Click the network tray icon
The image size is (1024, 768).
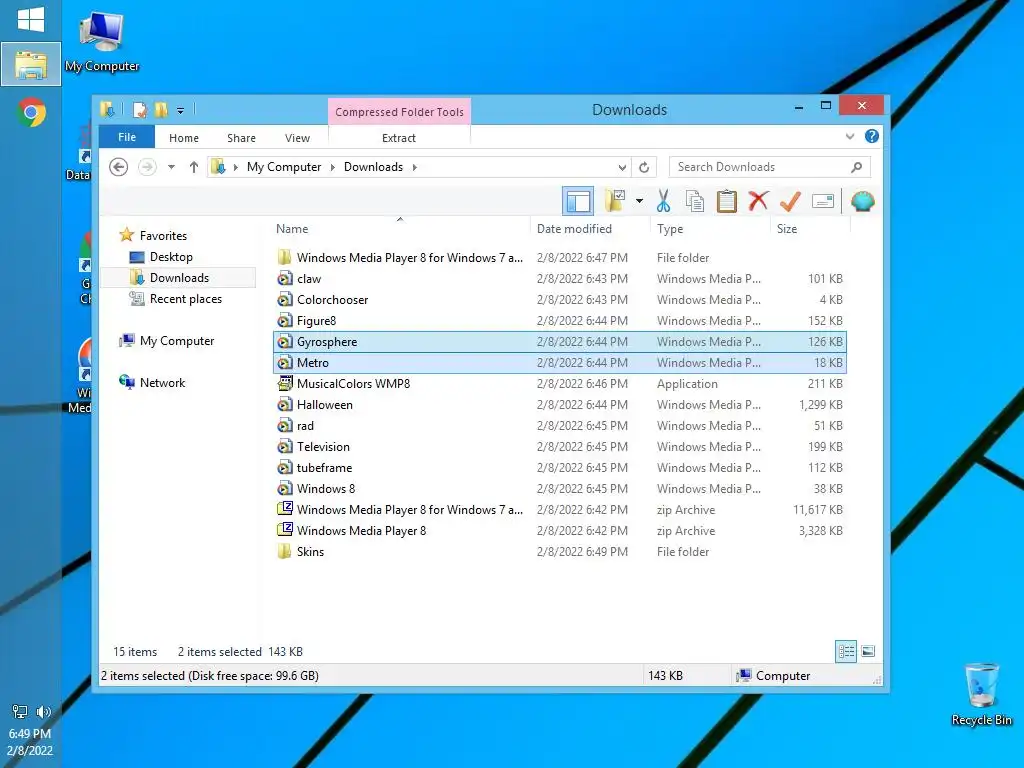[20, 711]
